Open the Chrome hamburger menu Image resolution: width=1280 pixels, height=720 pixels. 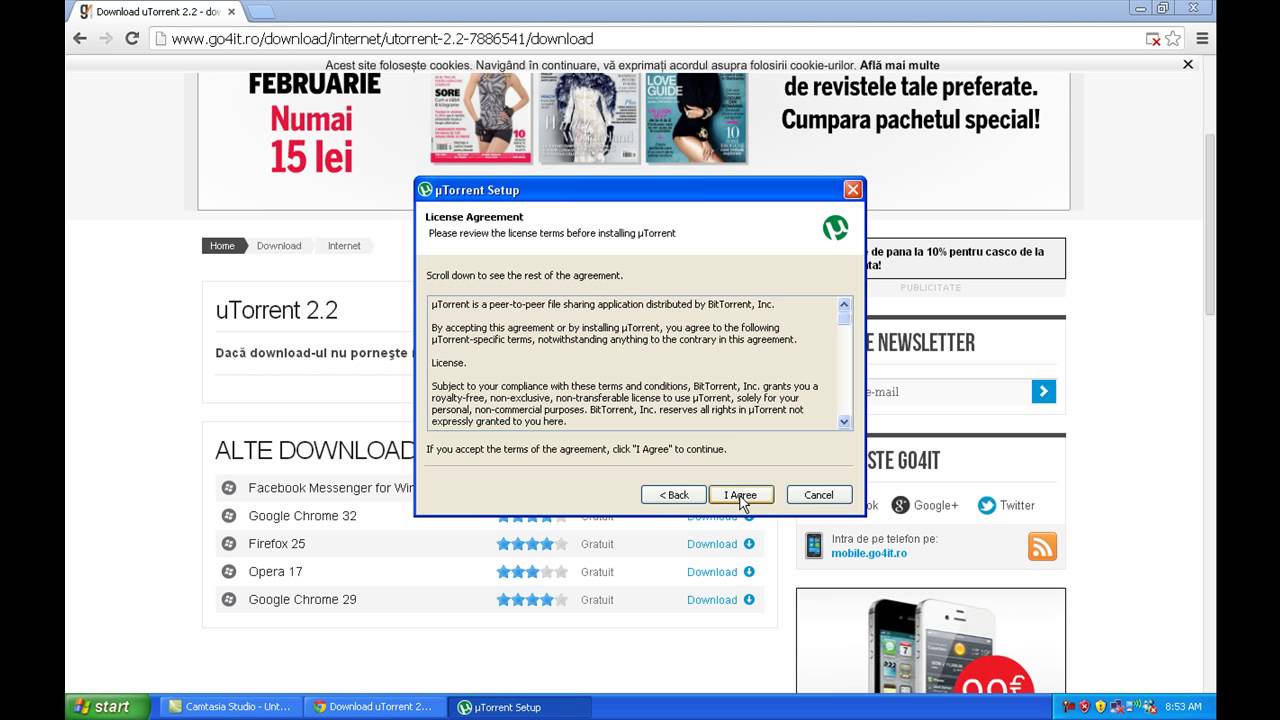pyautogui.click(x=1202, y=39)
